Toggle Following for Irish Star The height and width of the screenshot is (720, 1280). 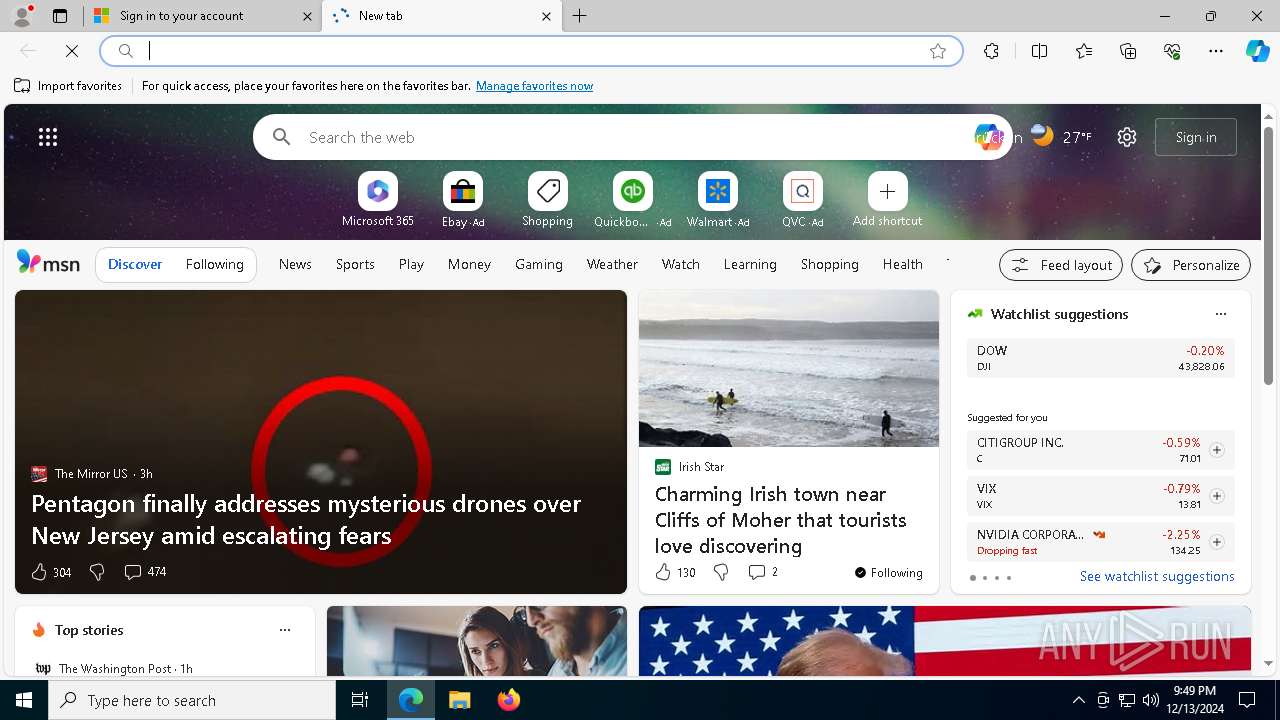(889, 572)
